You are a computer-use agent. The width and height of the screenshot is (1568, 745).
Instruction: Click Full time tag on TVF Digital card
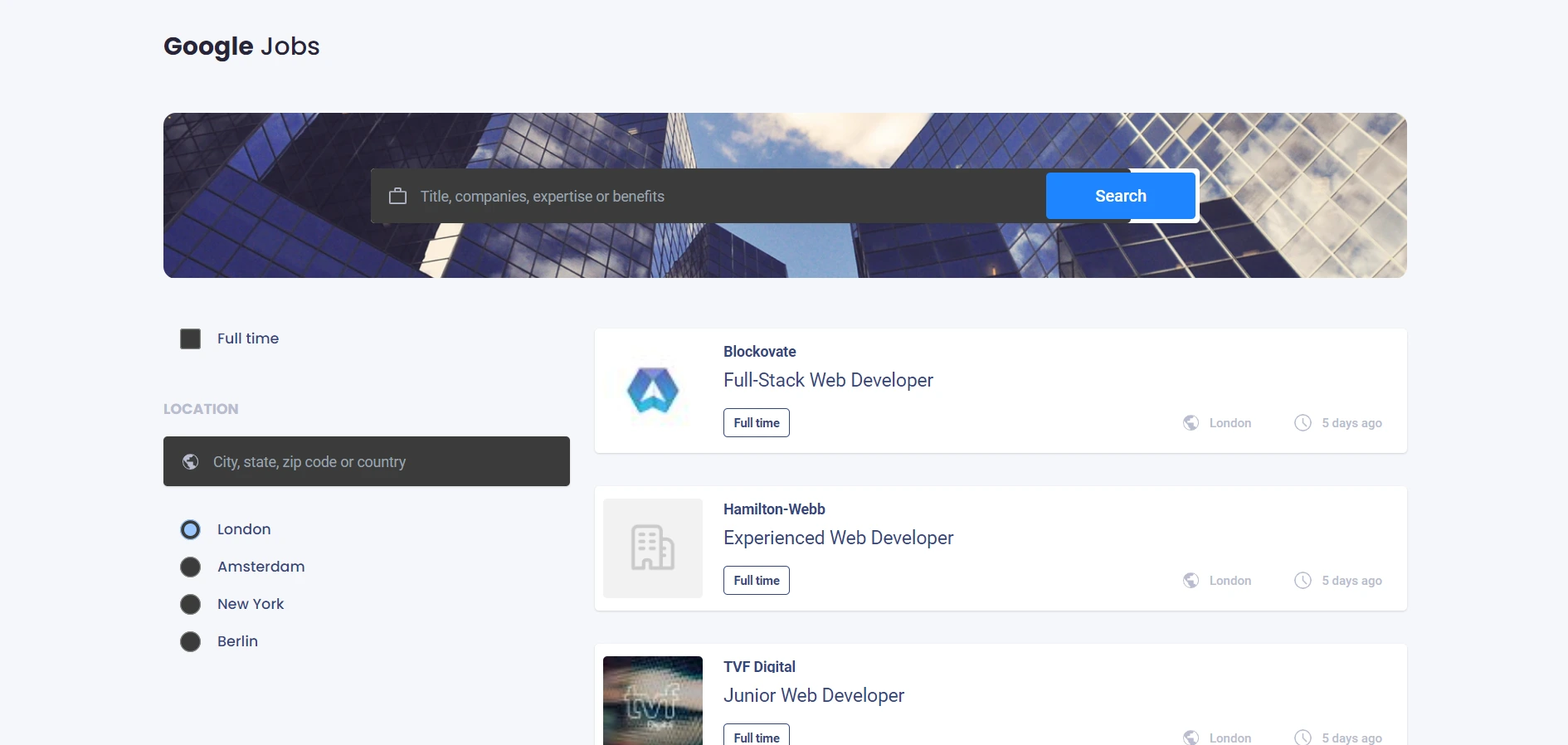[757, 735]
